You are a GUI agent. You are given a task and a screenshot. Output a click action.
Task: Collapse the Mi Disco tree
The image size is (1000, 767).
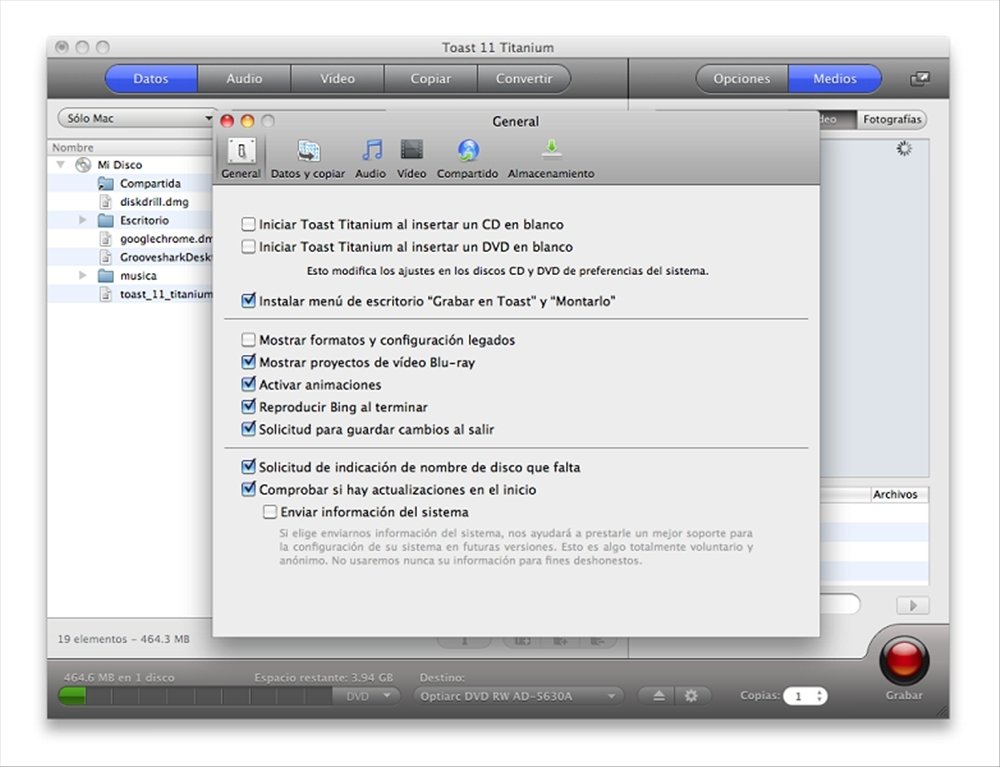[x=61, y=164]
